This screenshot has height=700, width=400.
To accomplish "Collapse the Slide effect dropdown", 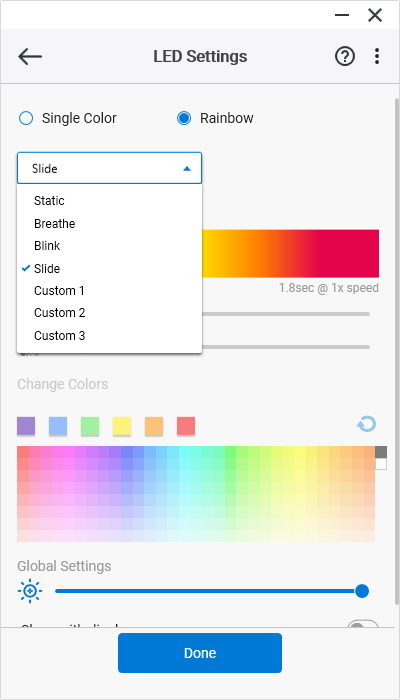I will coord(109,168).
